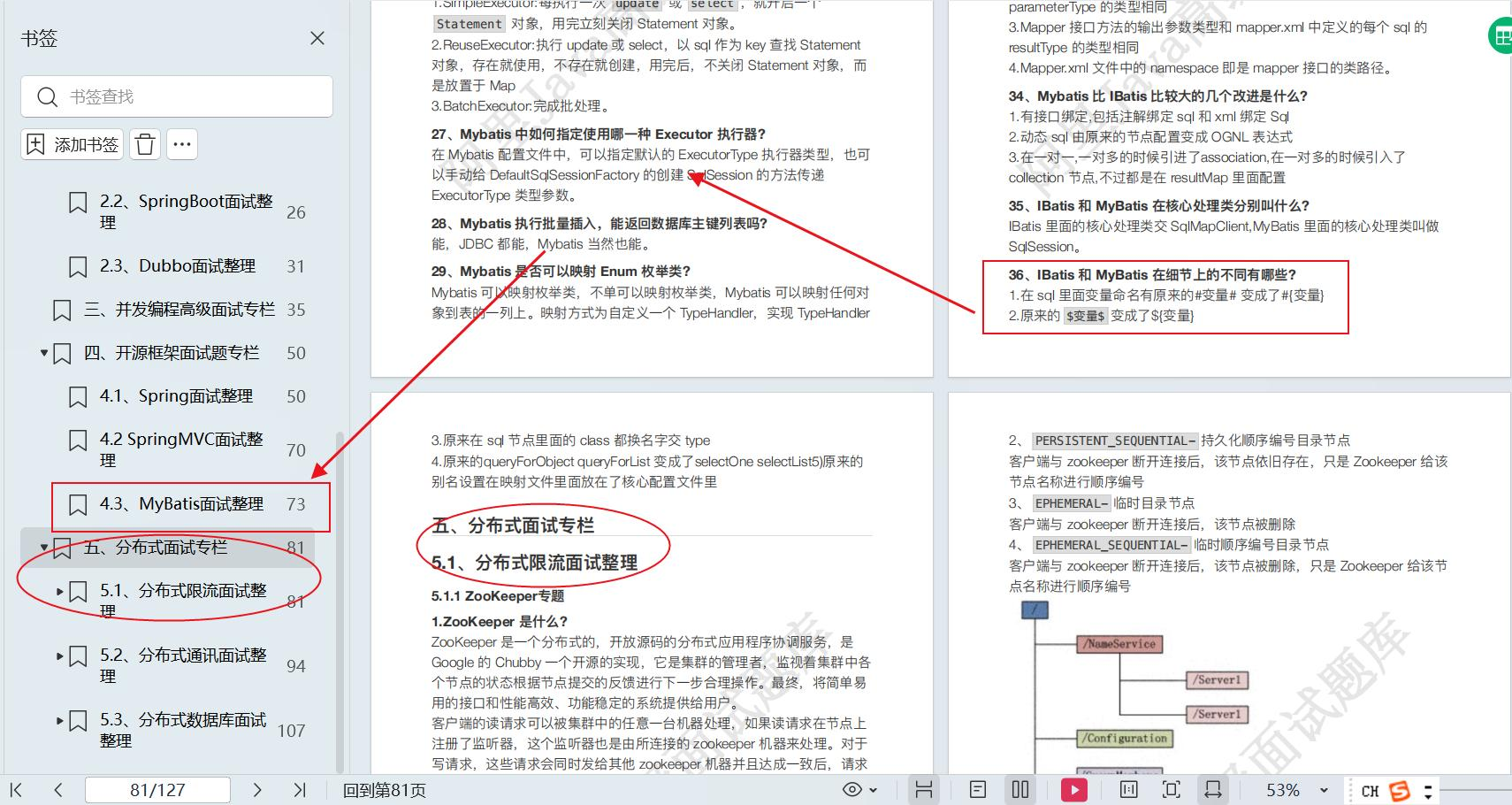Click bookmark icon beside 三、并发编程高级面试专栏
1512x805 pixels.
tap(62, 310)
